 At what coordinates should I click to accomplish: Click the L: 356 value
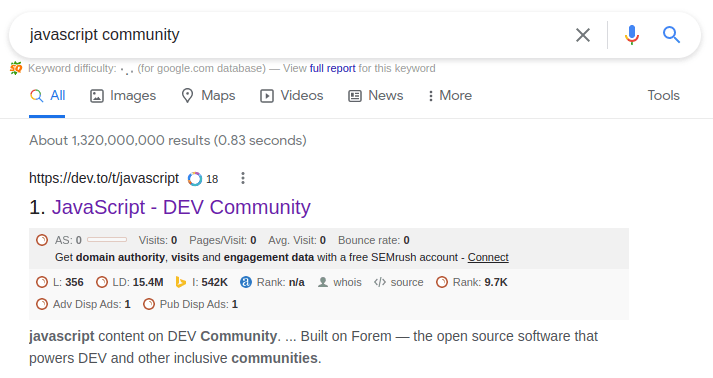pyautogui.click(x=68, y=282)
